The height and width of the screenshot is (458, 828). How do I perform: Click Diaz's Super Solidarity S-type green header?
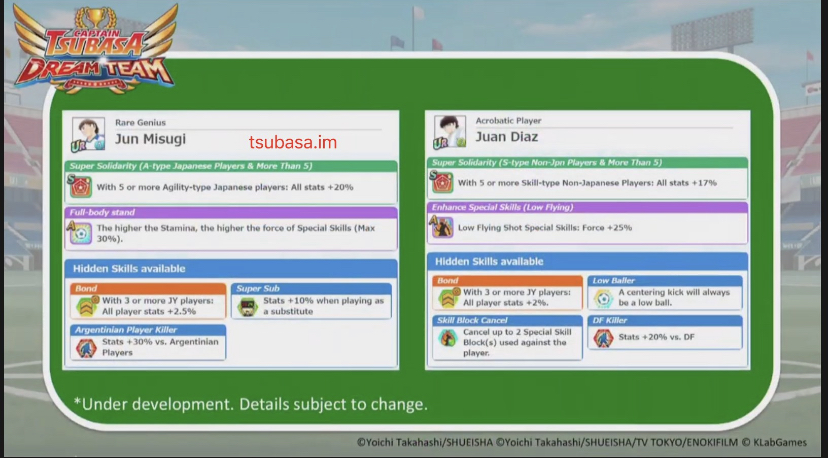click(587, 163)
